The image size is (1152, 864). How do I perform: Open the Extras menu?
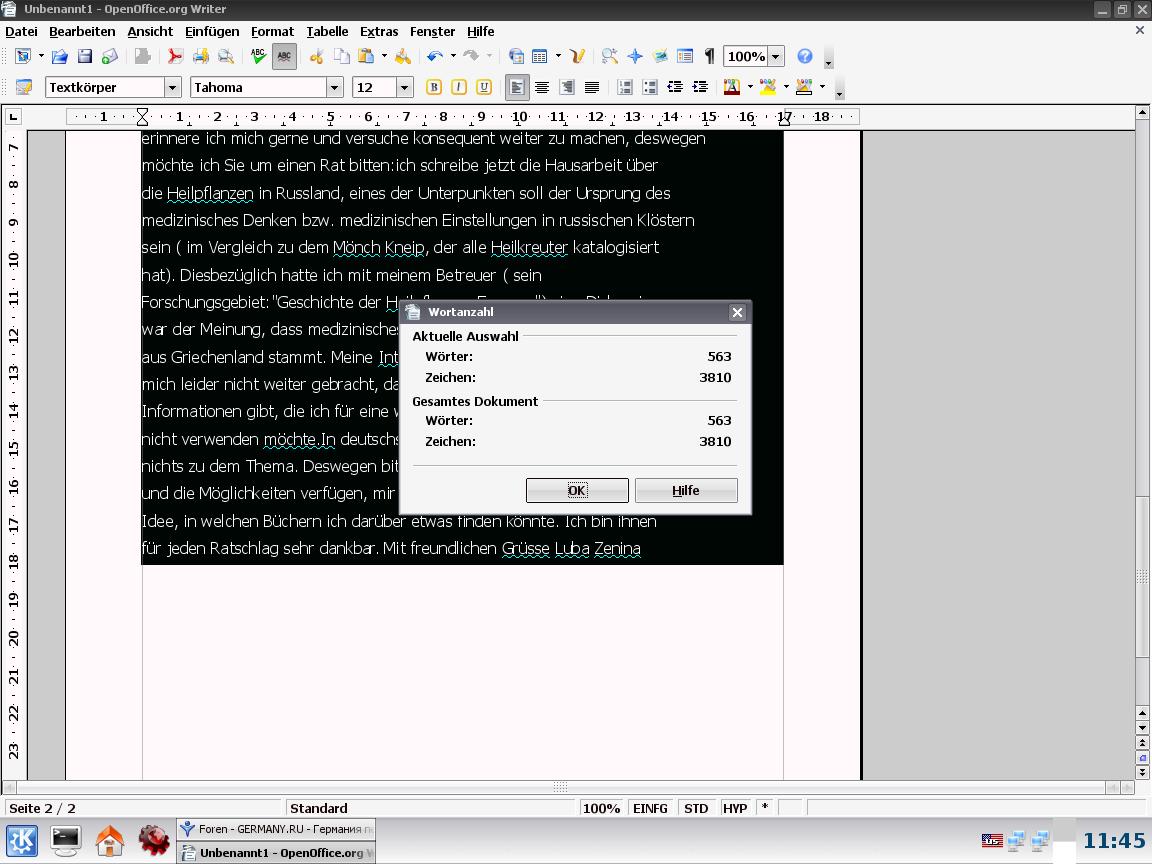tap(378, 32)
